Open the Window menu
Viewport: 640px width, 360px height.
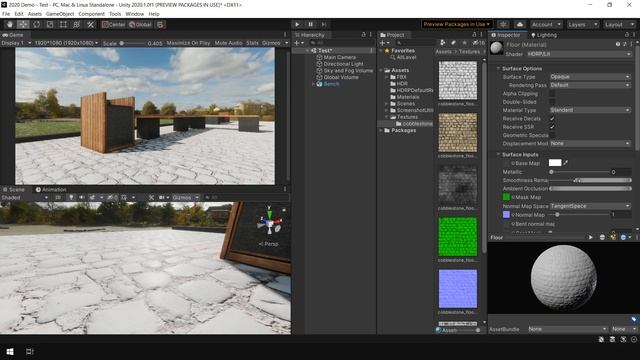pyautogui.click(x=135, y=14)
